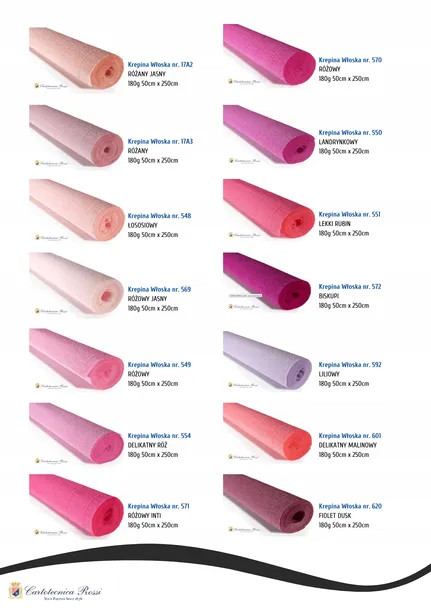Pick the lilac 592 Liliowy roll
This screenshot has height=610, width=431.
[x=267, y=360]
